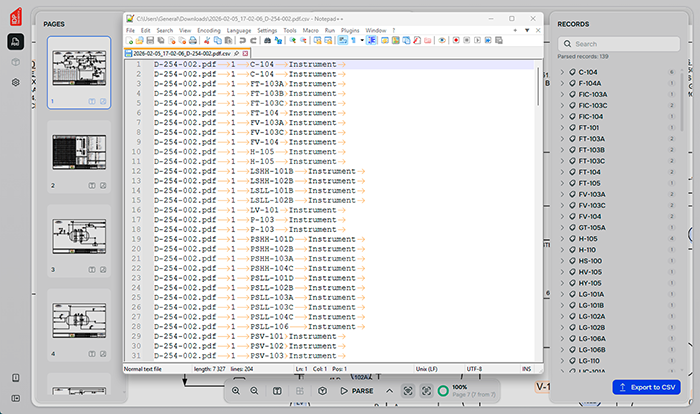Click the Cut scissors icon

pos(207,41)
